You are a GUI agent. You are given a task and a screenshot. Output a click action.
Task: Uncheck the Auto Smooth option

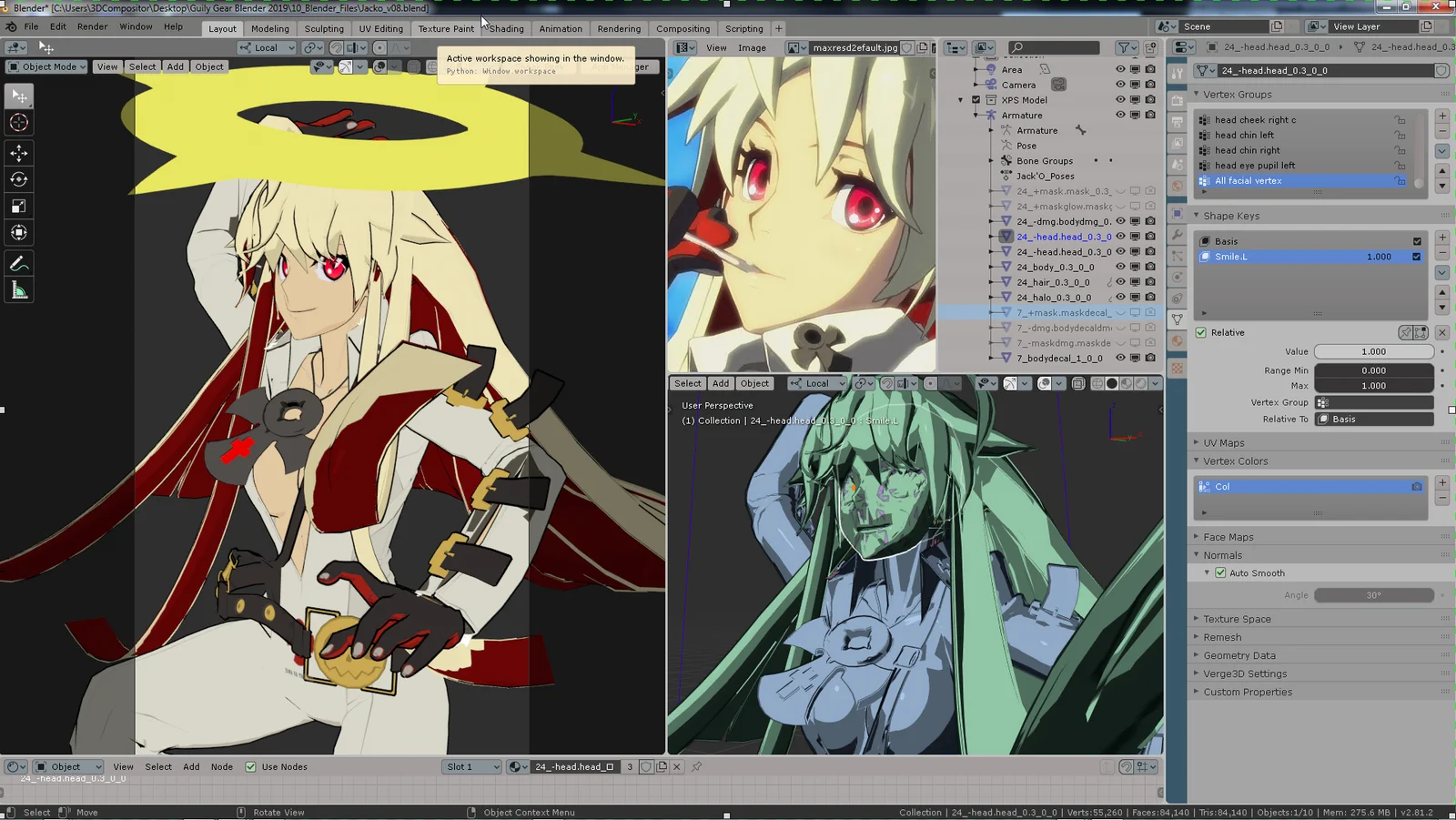[x=1220, y=572]
